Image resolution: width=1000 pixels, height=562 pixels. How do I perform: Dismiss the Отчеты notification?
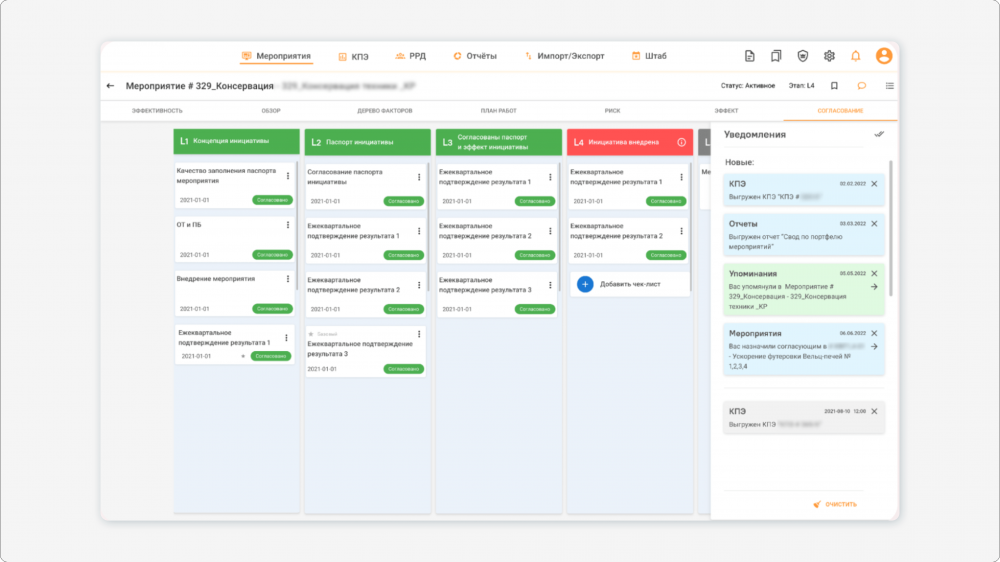874,224
